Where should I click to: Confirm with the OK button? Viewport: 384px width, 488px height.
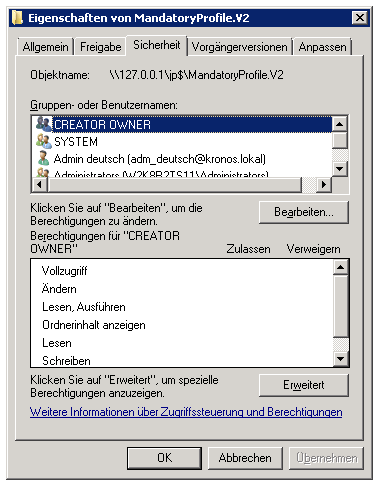click(x=164, y=458)
